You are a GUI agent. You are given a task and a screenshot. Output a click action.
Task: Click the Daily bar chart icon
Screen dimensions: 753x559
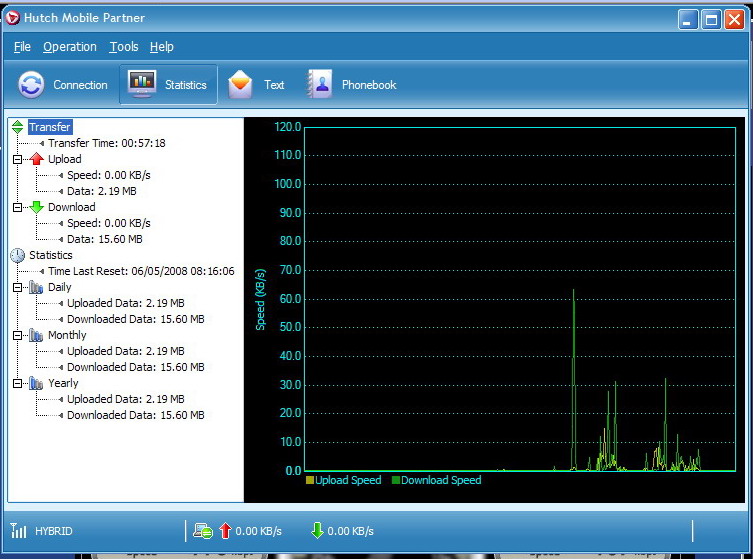tap(36, 287)
